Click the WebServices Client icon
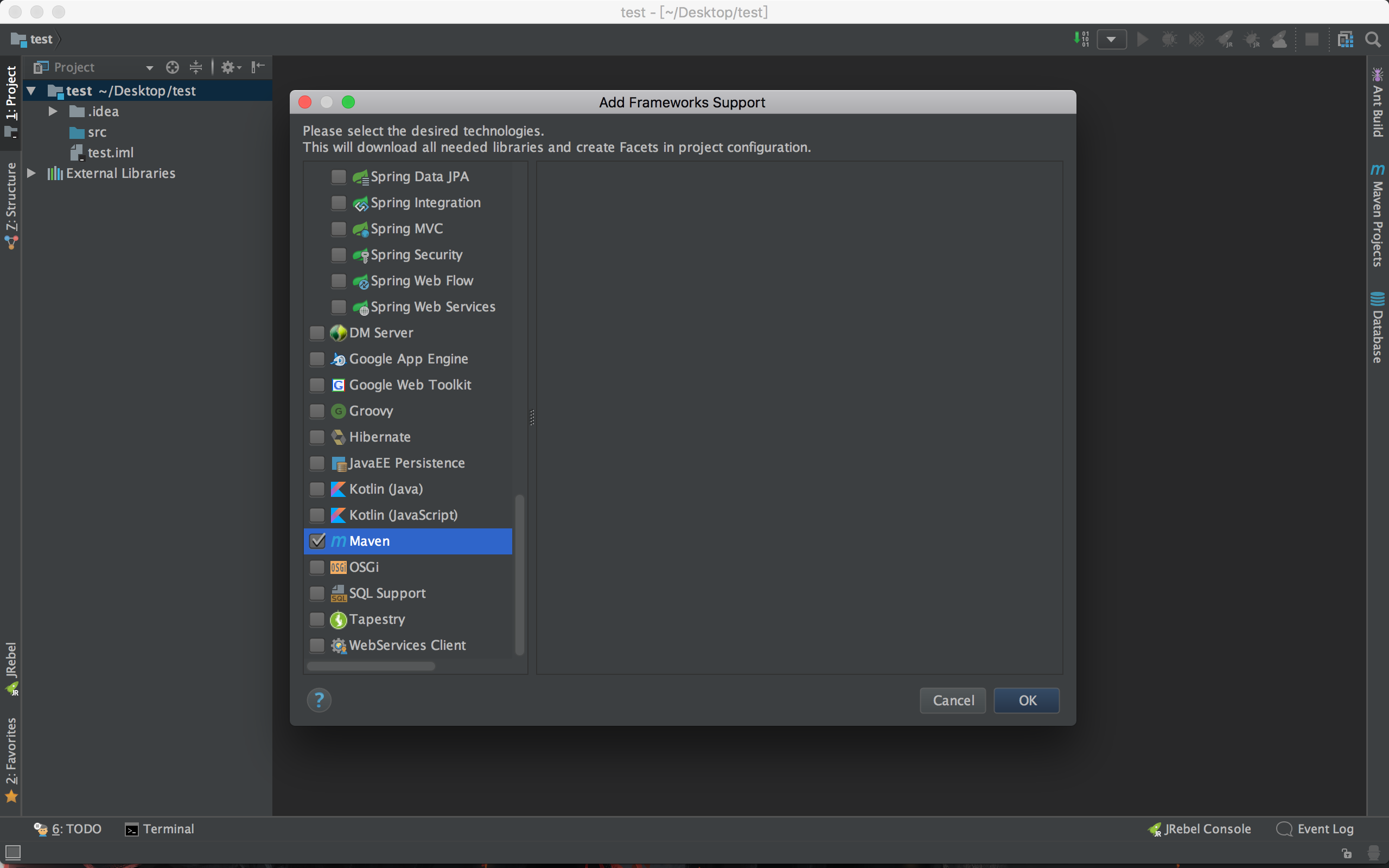 (339, 645)
